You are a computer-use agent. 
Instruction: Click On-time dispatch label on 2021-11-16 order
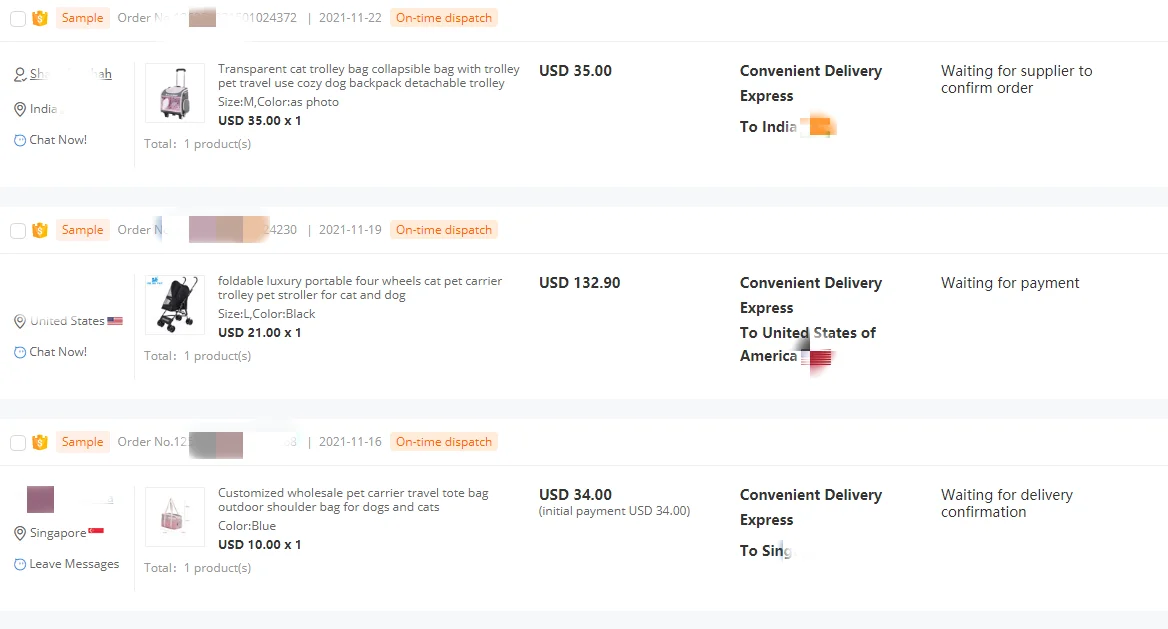click(x=444, y=442)
